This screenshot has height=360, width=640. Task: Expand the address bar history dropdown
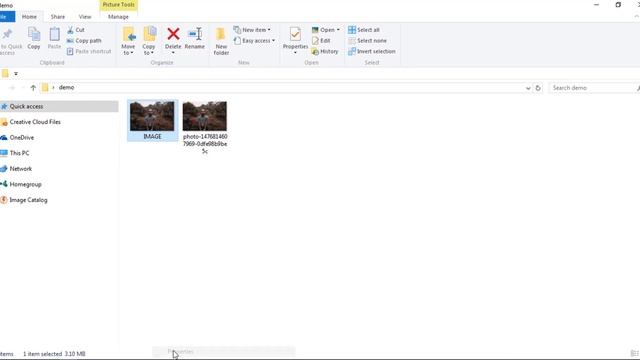(x=528, y=88)
